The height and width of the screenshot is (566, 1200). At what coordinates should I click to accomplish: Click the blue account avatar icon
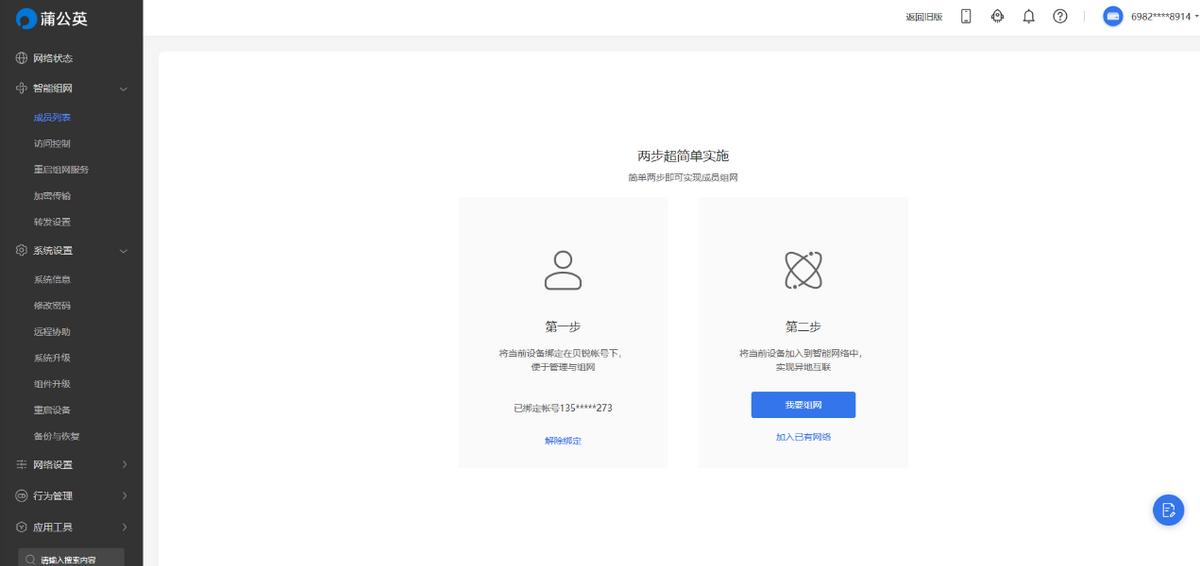[1113, 16]
